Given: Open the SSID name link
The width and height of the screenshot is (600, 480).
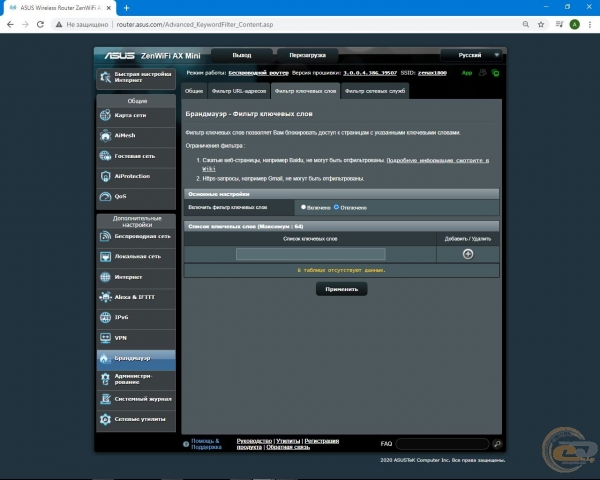Looking at the screenshot, I should click(432, 73).
